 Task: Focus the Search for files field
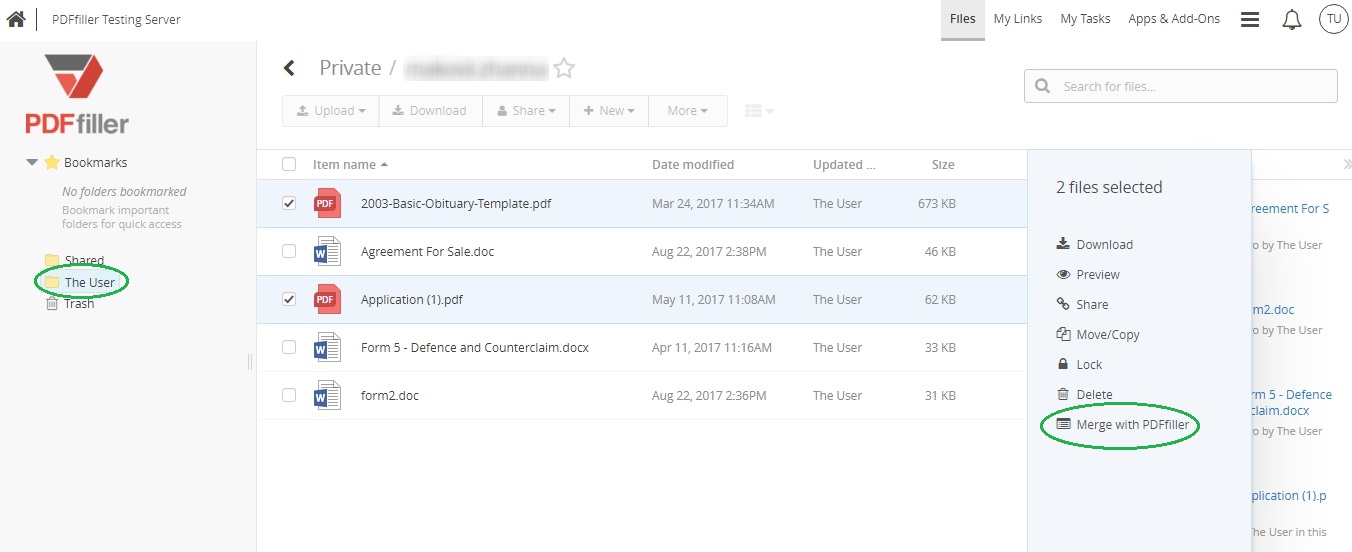(1181, 86)
